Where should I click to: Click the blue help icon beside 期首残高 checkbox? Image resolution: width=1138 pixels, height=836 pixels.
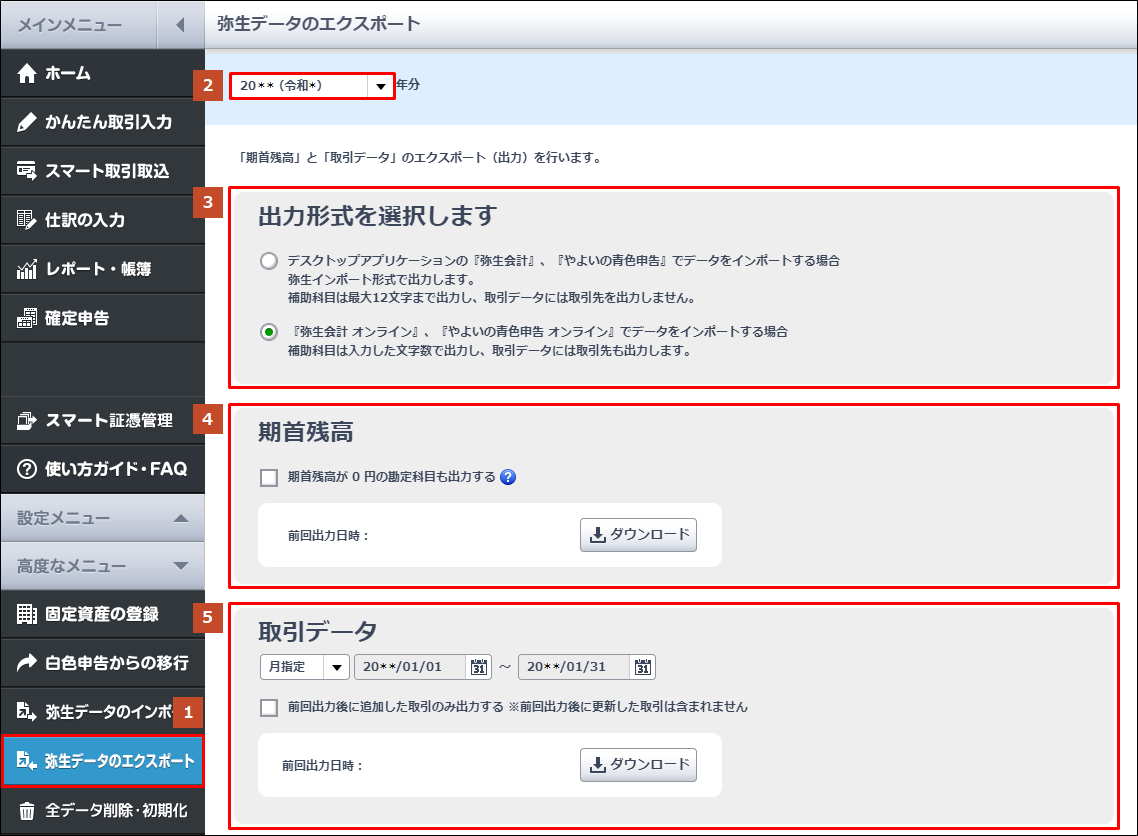[x=508, y=477]
